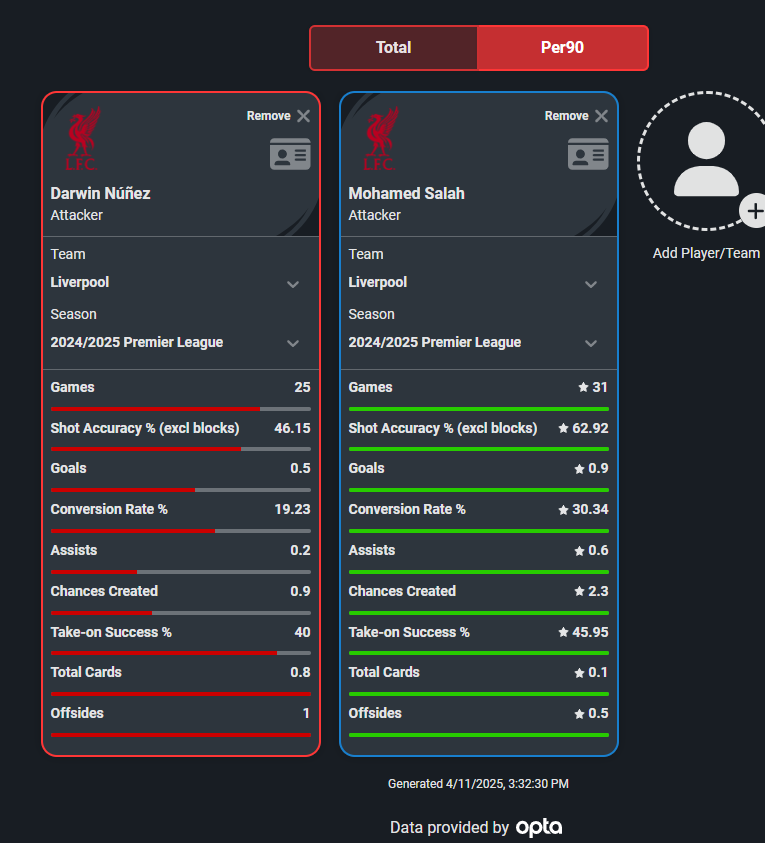Screen dimensions: 765x843
Task: Click the Mohamed Salah name heading
Action: click(406, 194)
